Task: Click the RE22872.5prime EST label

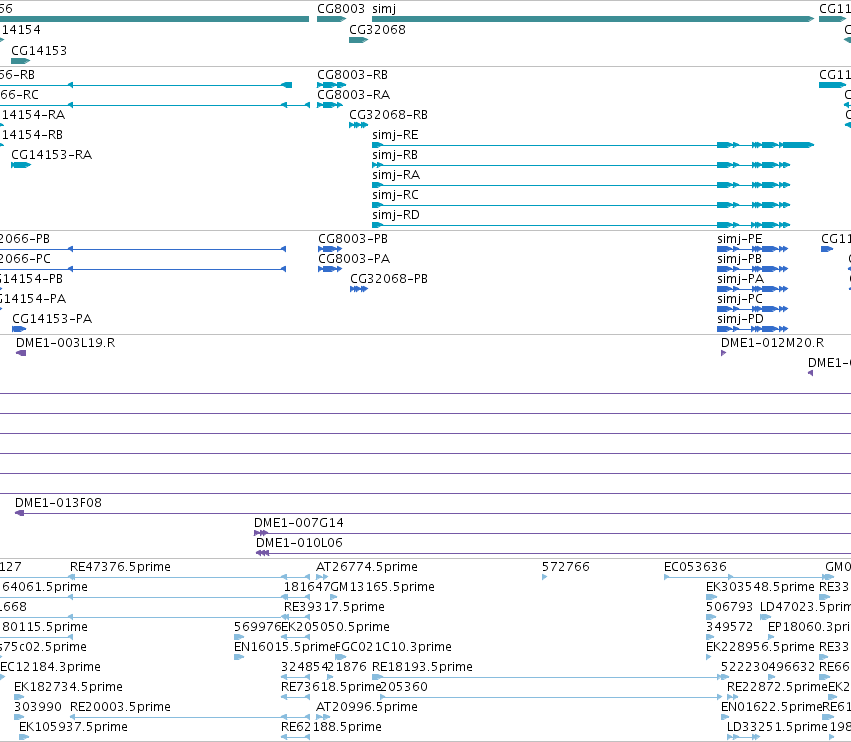Action: pos(777,688)
